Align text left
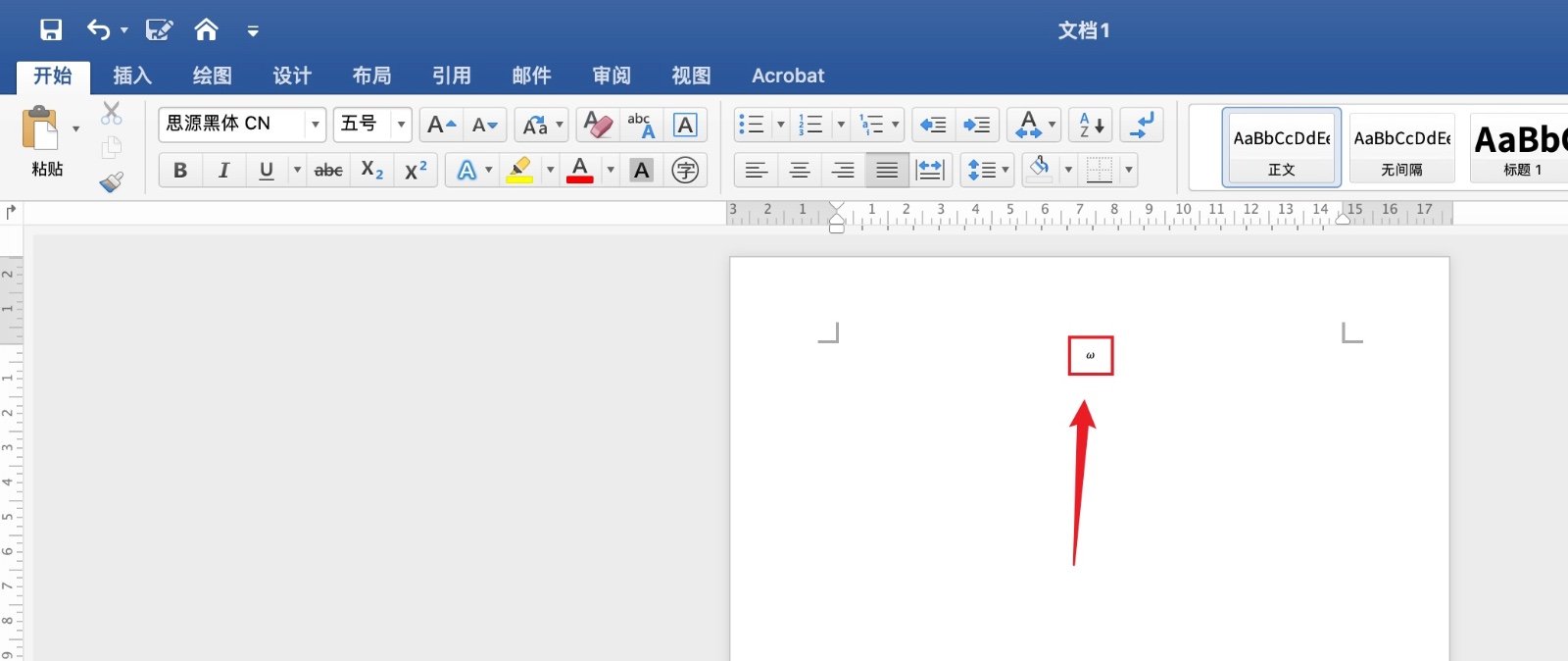Image resolution: width=1568 pixels, height=661 pixels. click(756, 170)
